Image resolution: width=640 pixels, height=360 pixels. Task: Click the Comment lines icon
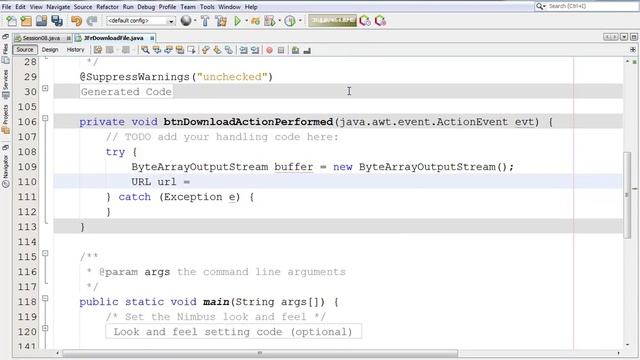pyautogui.click(x=296, y=50)
